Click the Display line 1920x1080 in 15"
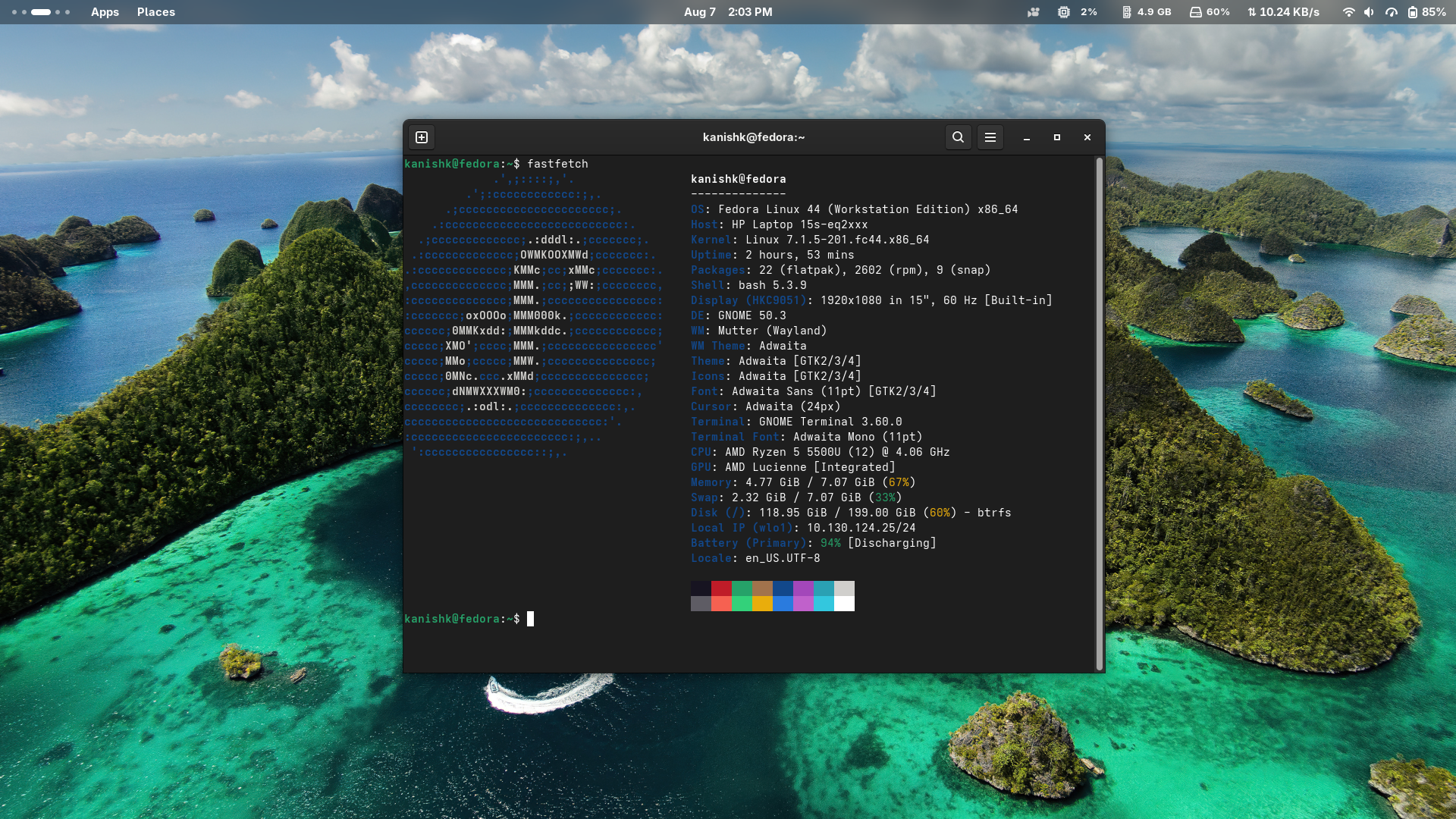The height and width of the screenshot is (819, 1456). point(871,300)
